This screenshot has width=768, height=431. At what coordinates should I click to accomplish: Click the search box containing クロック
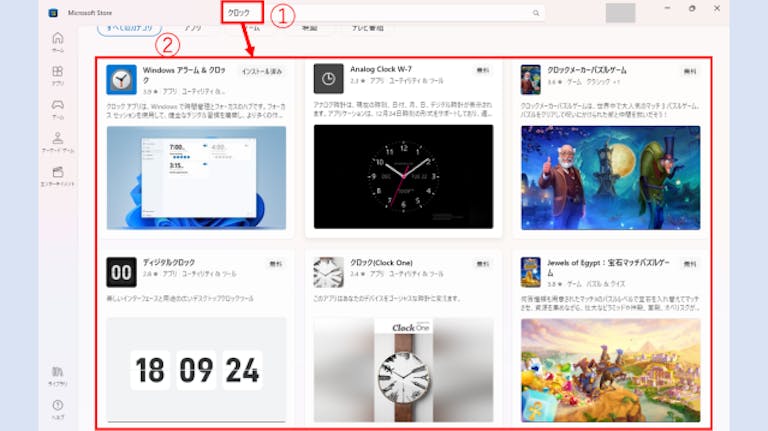(383, 13)
